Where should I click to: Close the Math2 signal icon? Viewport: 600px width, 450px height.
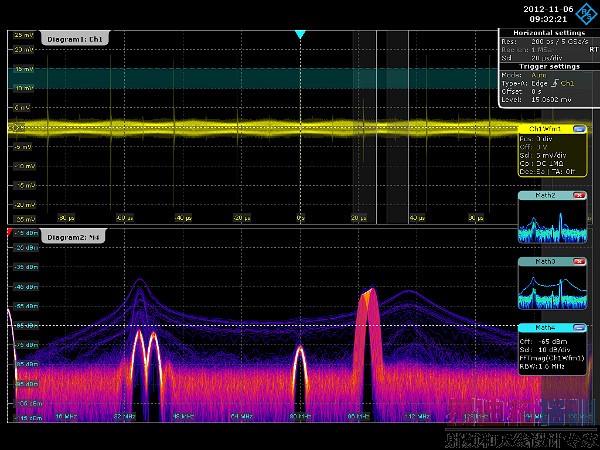(579, 196)
